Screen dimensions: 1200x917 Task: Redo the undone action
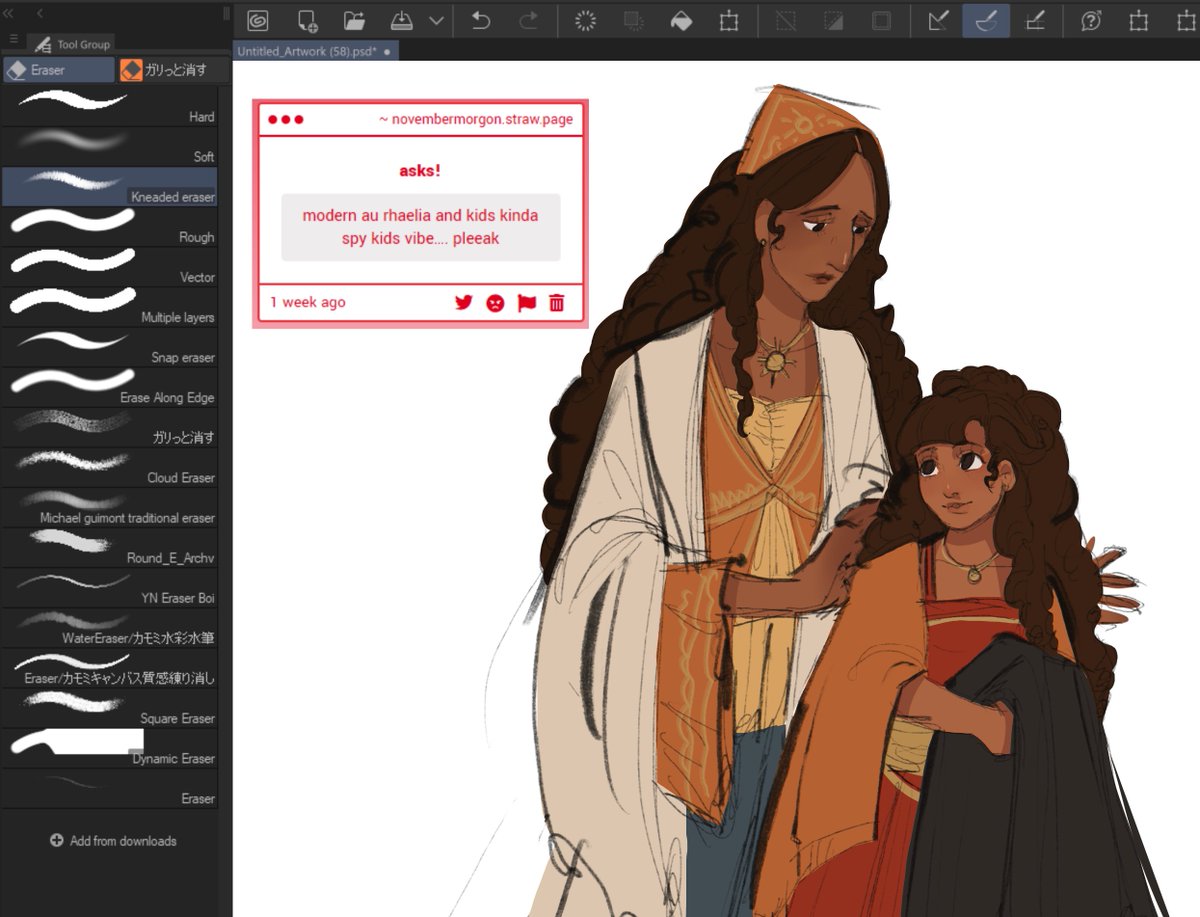click(x=529, y=20)
